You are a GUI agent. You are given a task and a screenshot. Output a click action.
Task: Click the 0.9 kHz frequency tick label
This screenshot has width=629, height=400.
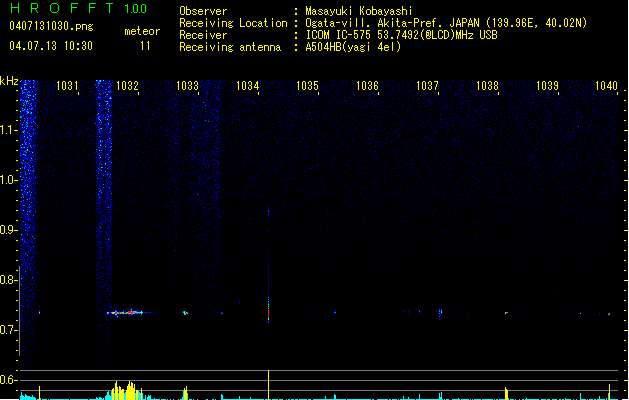coord(8,230)
